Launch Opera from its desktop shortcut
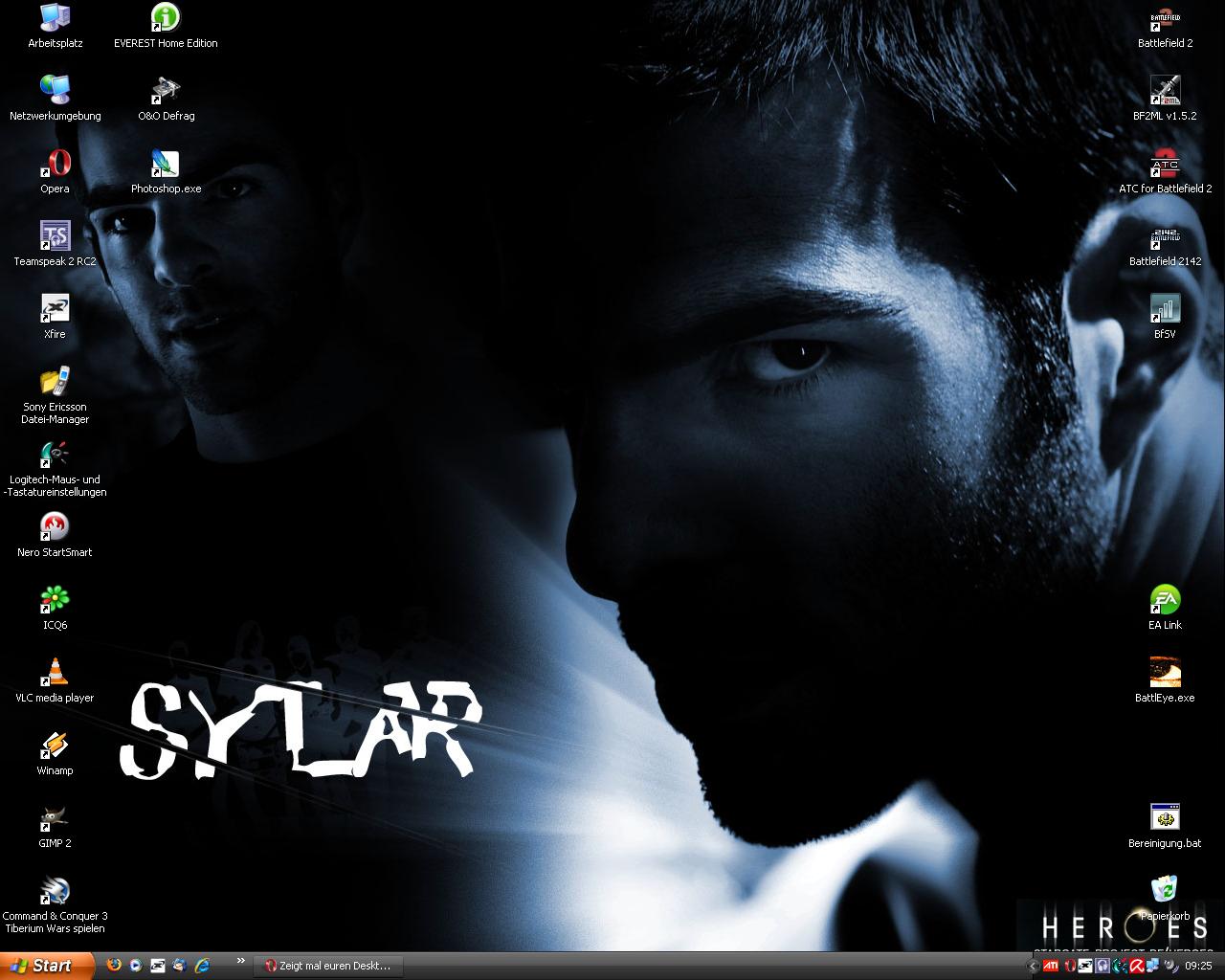1225x980 pixels. point(55,171)
